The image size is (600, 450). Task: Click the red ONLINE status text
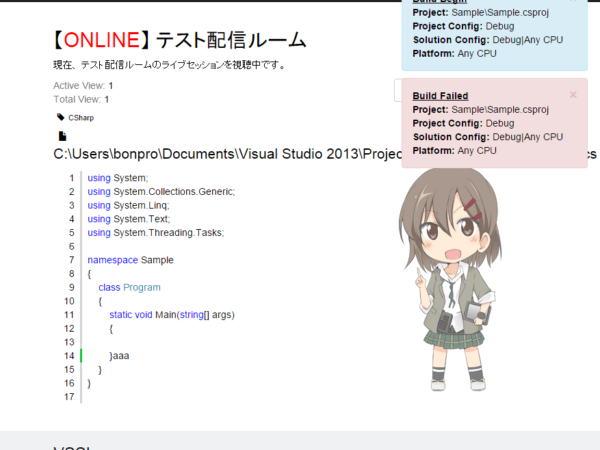101,40
